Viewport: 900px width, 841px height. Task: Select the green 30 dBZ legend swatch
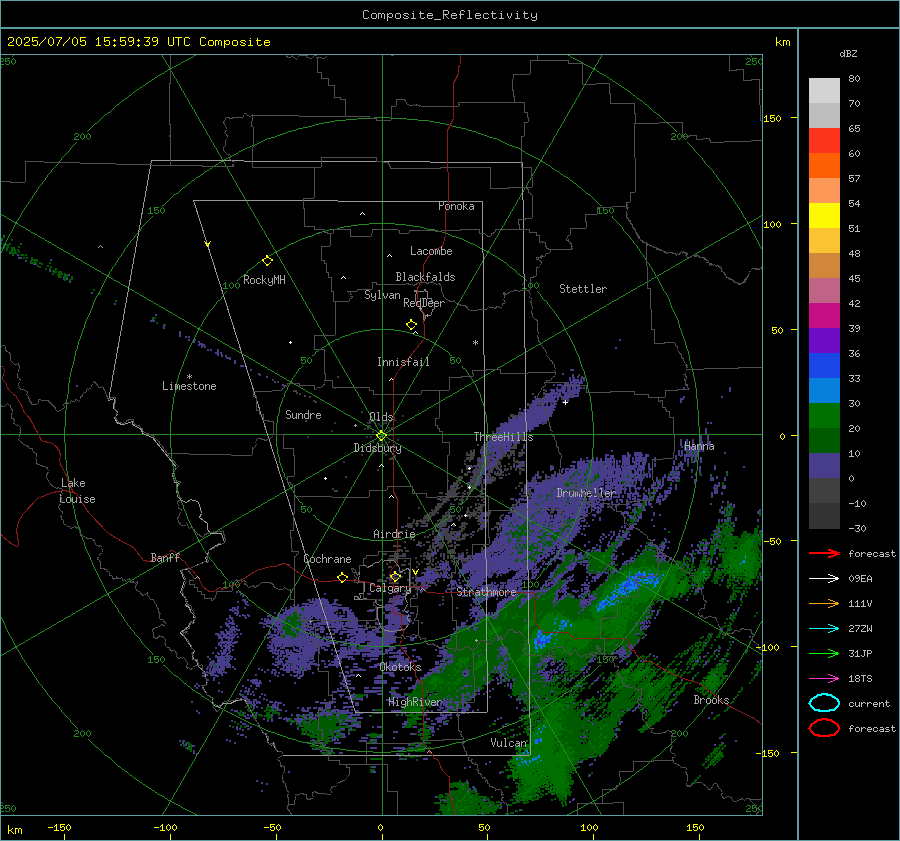coord(824,415)
